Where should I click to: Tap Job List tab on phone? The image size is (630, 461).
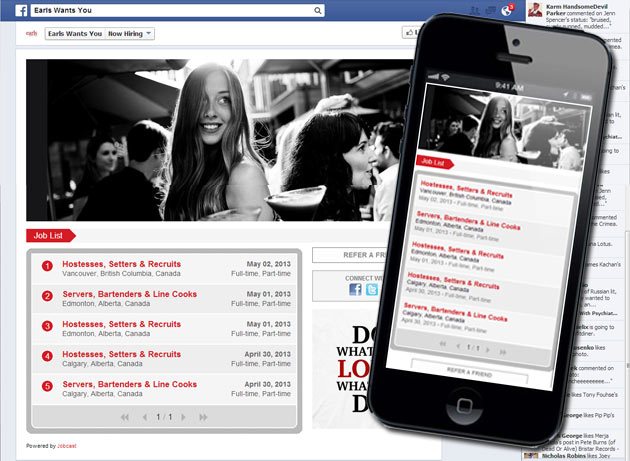click(x=434, y=162)
